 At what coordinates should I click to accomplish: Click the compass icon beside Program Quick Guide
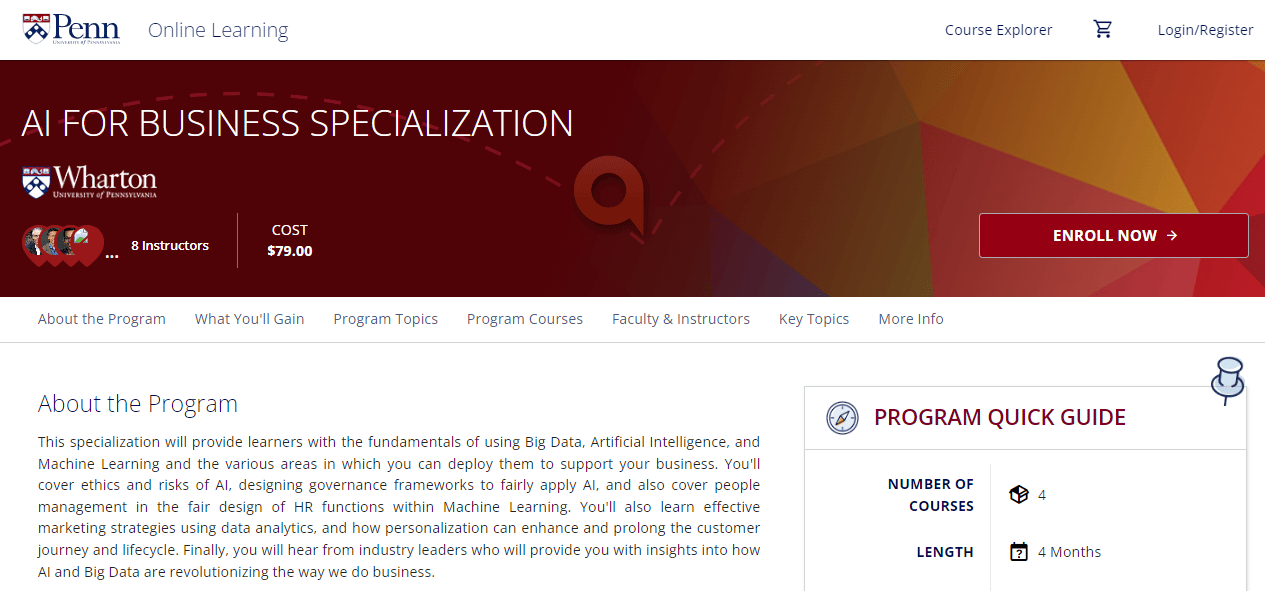click(x=842, y=418)
